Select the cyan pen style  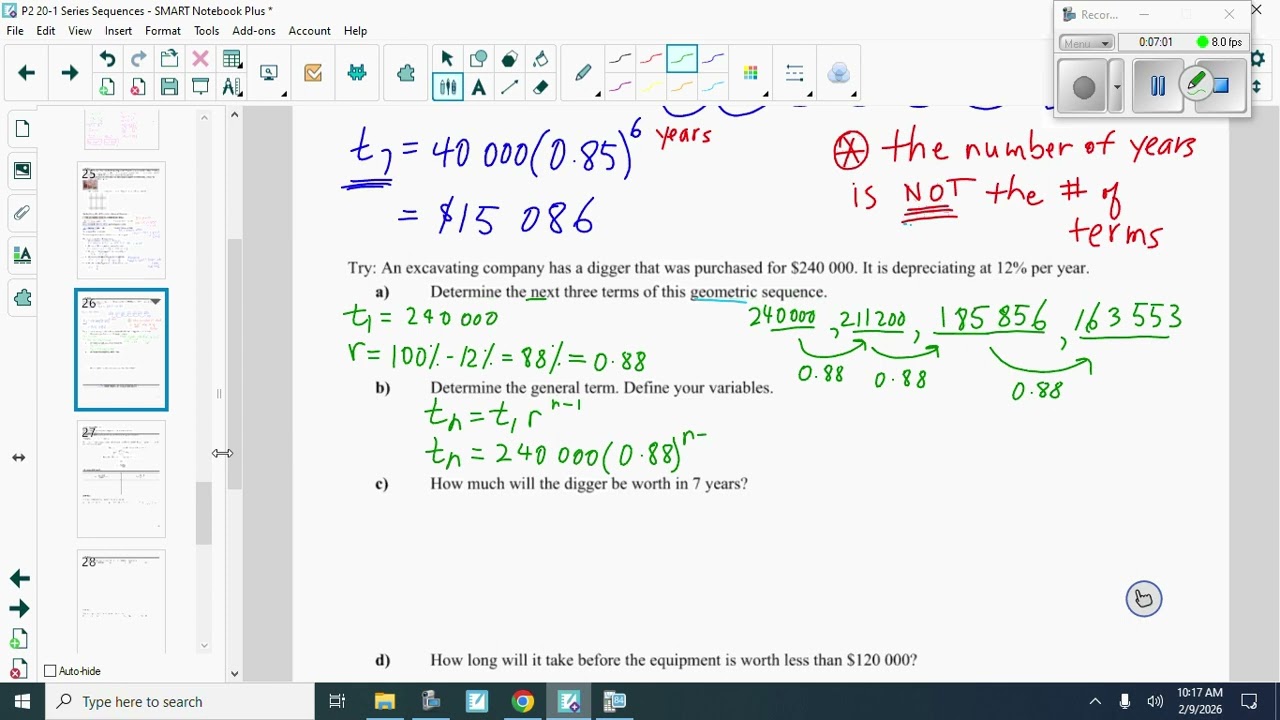click(713, 87)
